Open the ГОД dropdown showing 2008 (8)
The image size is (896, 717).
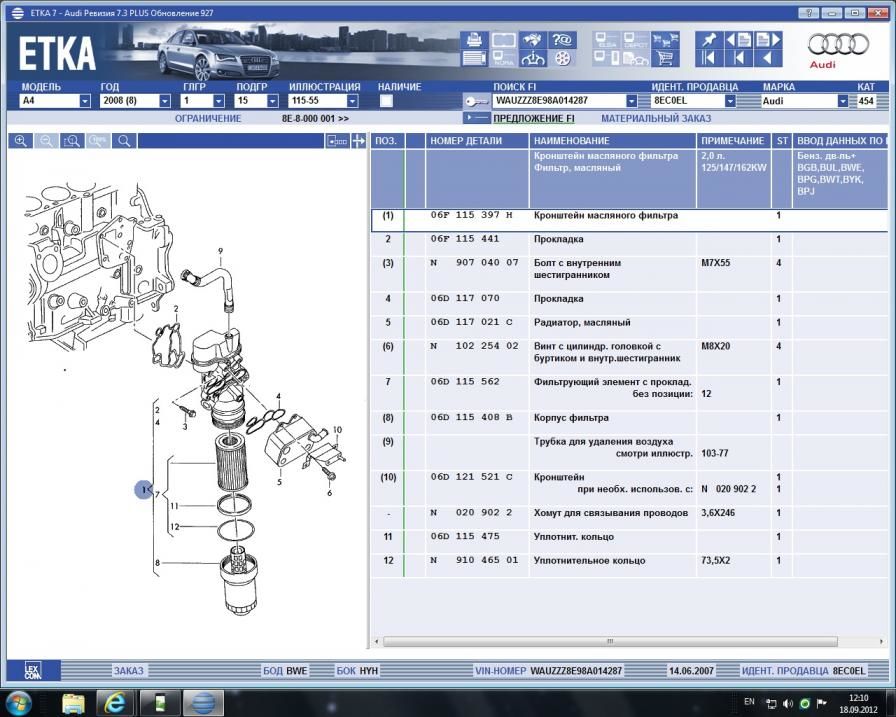pyautogui.click(x=163, y=101)
